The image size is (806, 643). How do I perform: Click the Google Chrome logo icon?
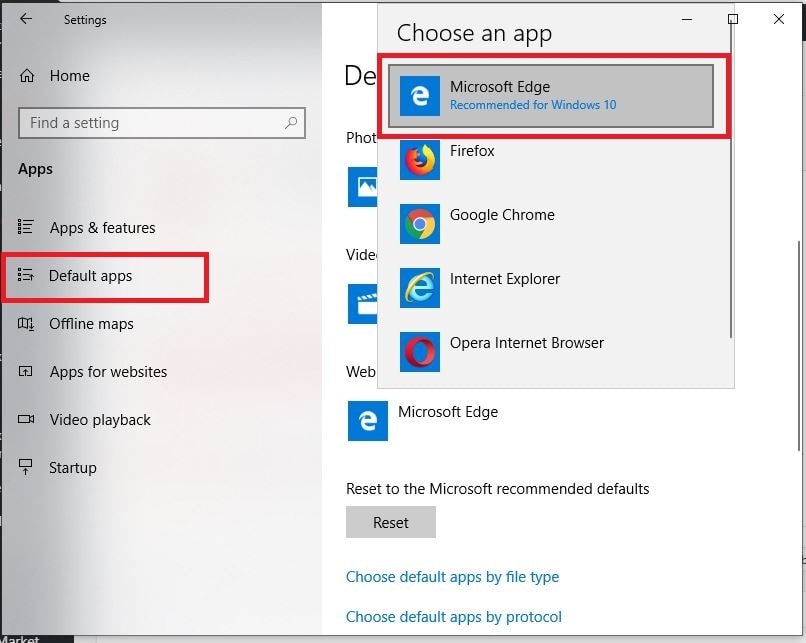tap(420, 224)
